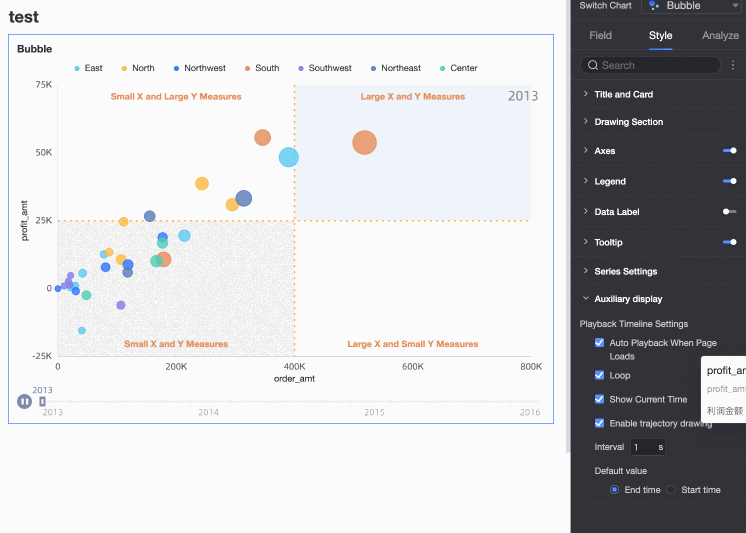Click the Interval seconds input field
Viewport: 746px width, 533px height.
[648, 447]
